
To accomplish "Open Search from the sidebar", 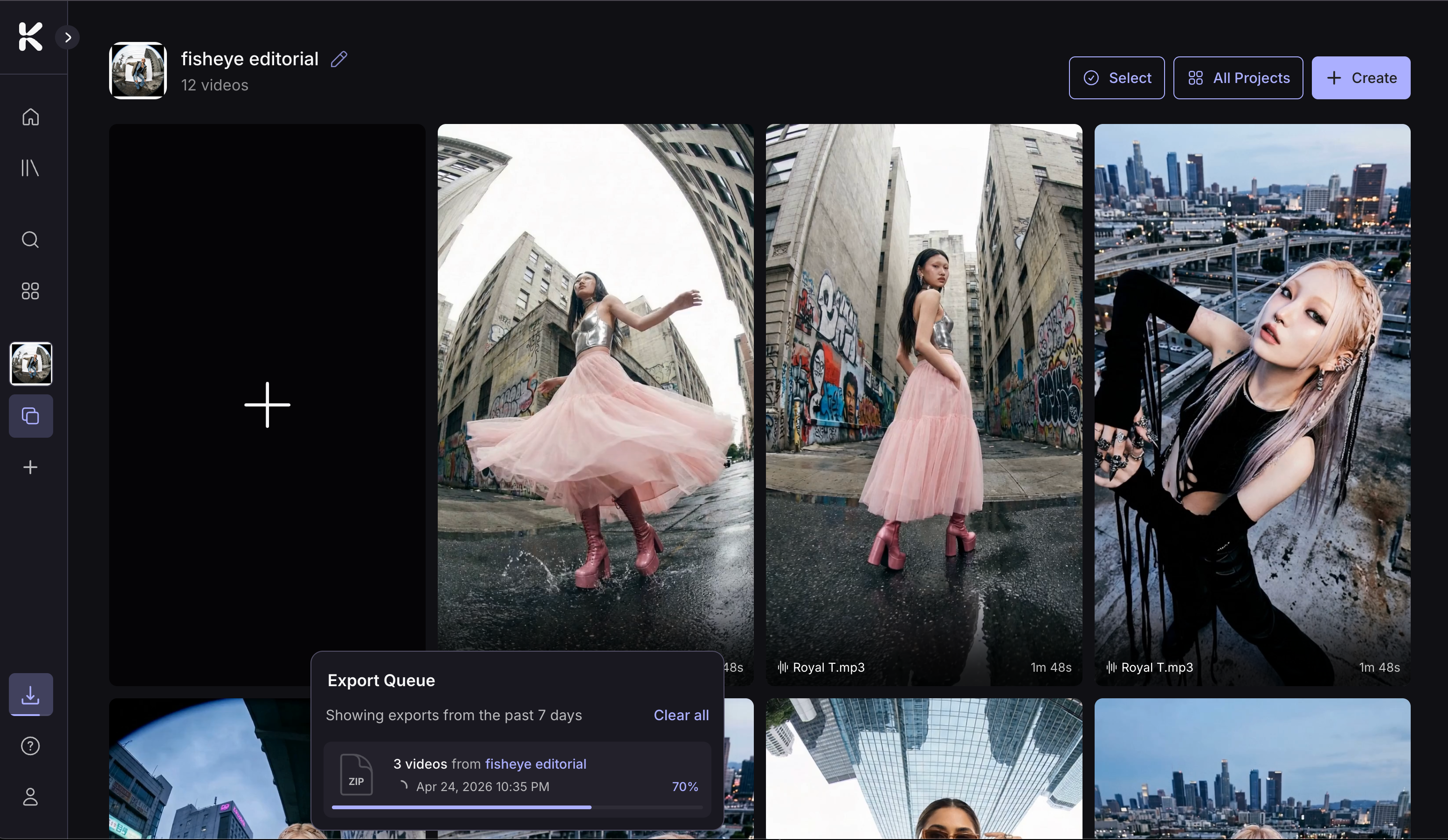I will point(30,240).
